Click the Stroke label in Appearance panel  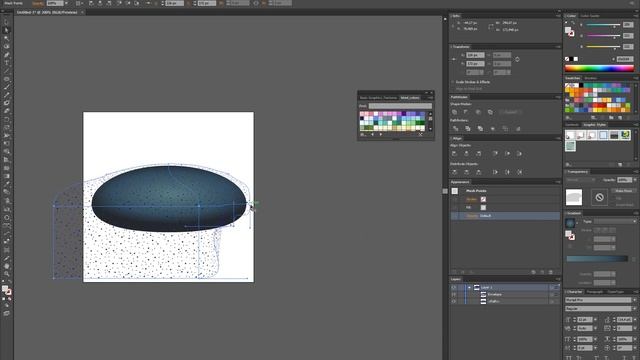click(x=471, y=199)
